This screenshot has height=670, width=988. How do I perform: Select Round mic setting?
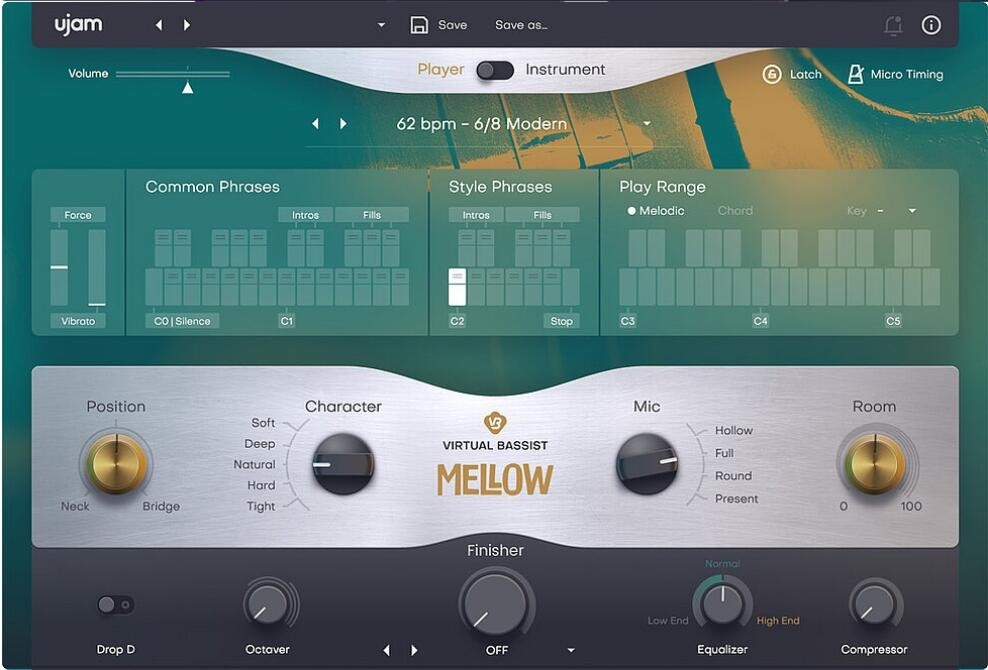(x=733, y=476)
